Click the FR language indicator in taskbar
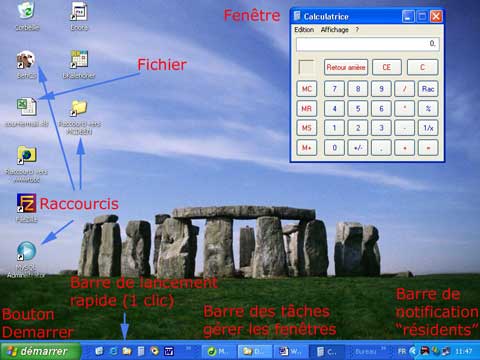The width and height of the screenshot is (480, 360). click(402, 351)
